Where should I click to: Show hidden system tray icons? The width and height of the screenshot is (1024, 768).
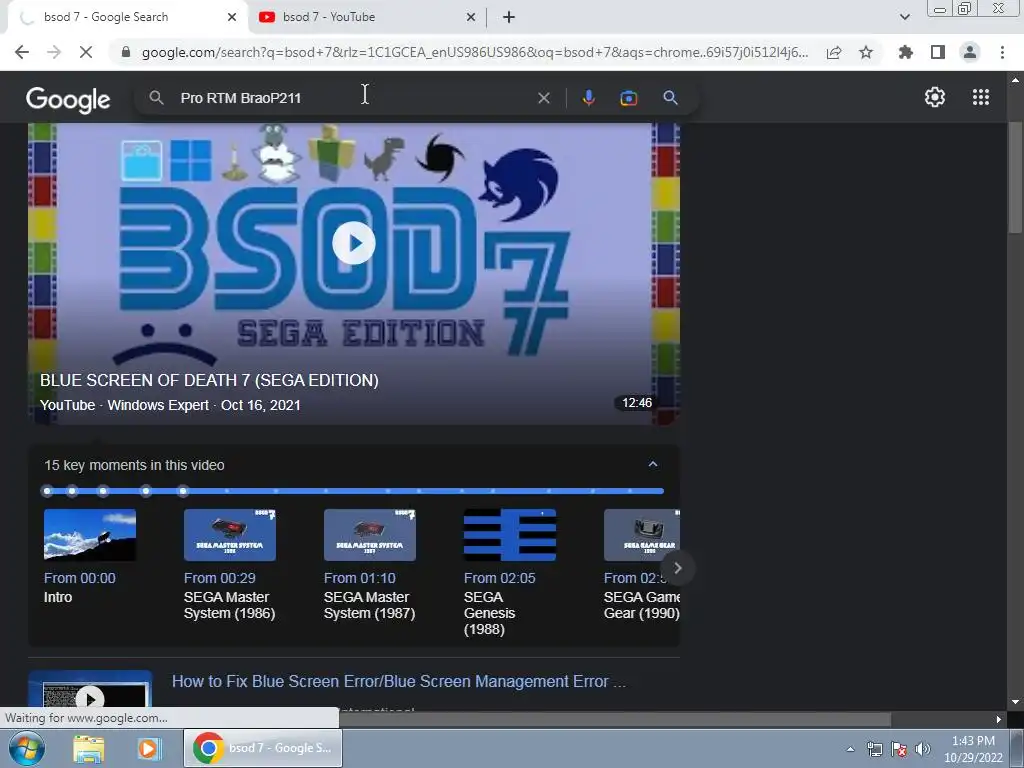pyautogui.click(x=850, y=749)
